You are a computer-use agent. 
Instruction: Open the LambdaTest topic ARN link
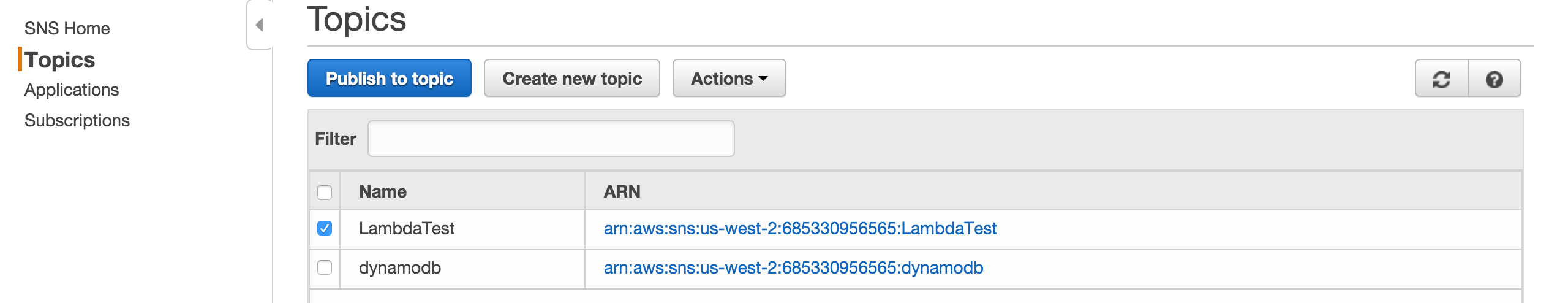[800, 229]
